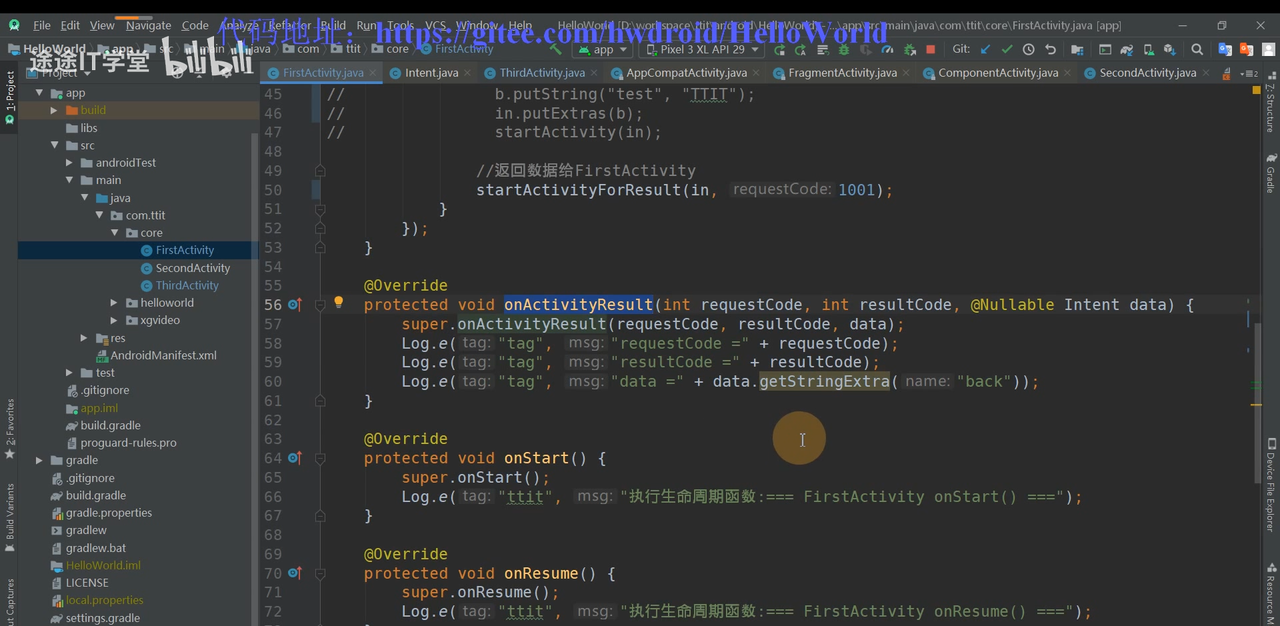Click the Debug app bug icon

[843, 49]
